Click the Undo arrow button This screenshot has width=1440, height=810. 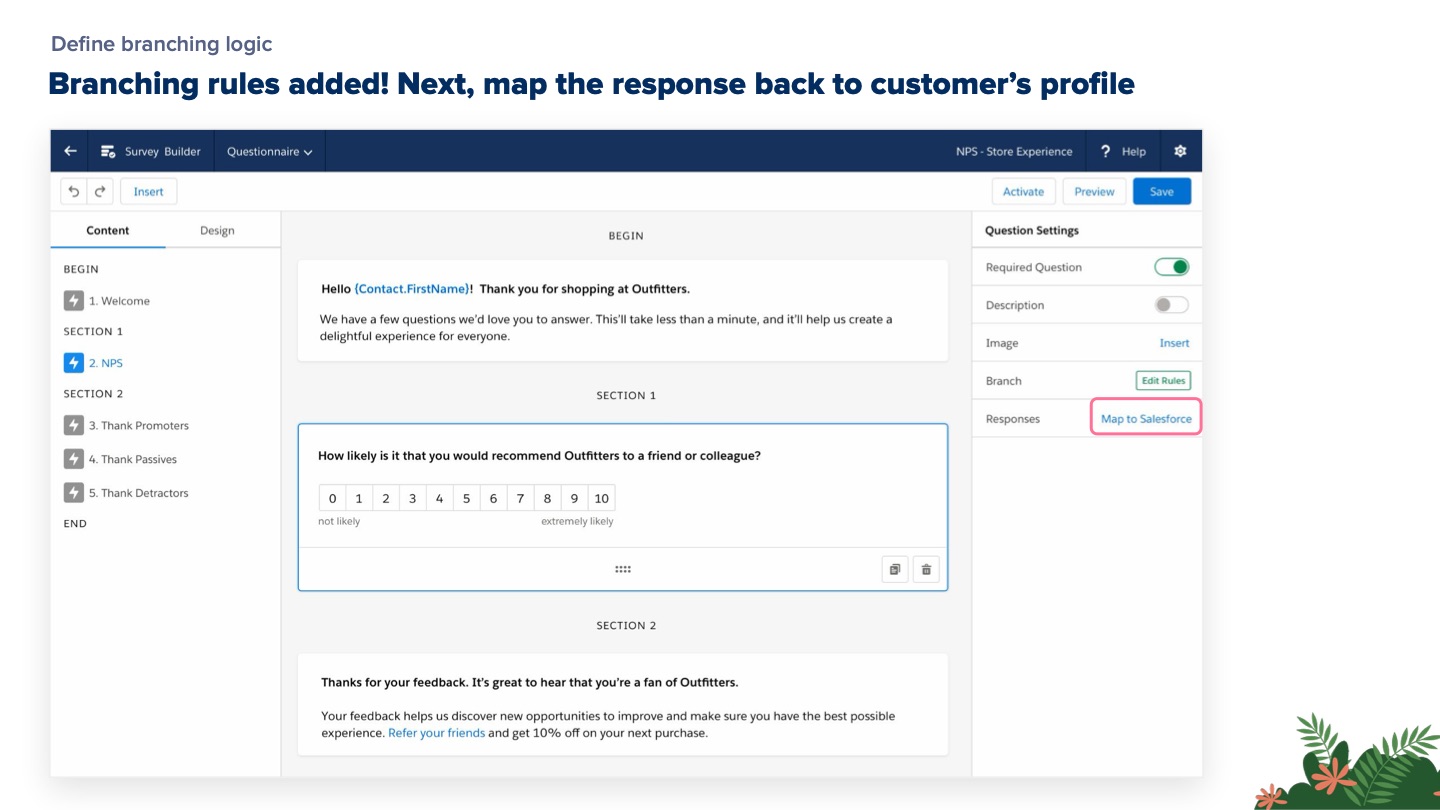74,192
